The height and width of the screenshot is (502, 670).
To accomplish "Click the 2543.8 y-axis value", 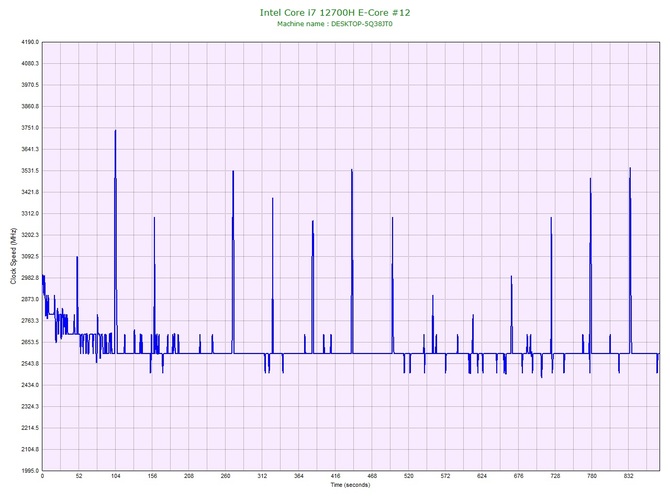I will click(x=30, y=364).
